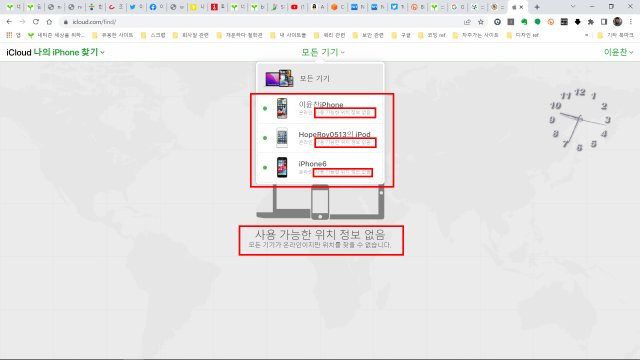Open the share page icon in address bar
Image resolution: width=640 pixels, height=360 pixels.
point(467,22)
